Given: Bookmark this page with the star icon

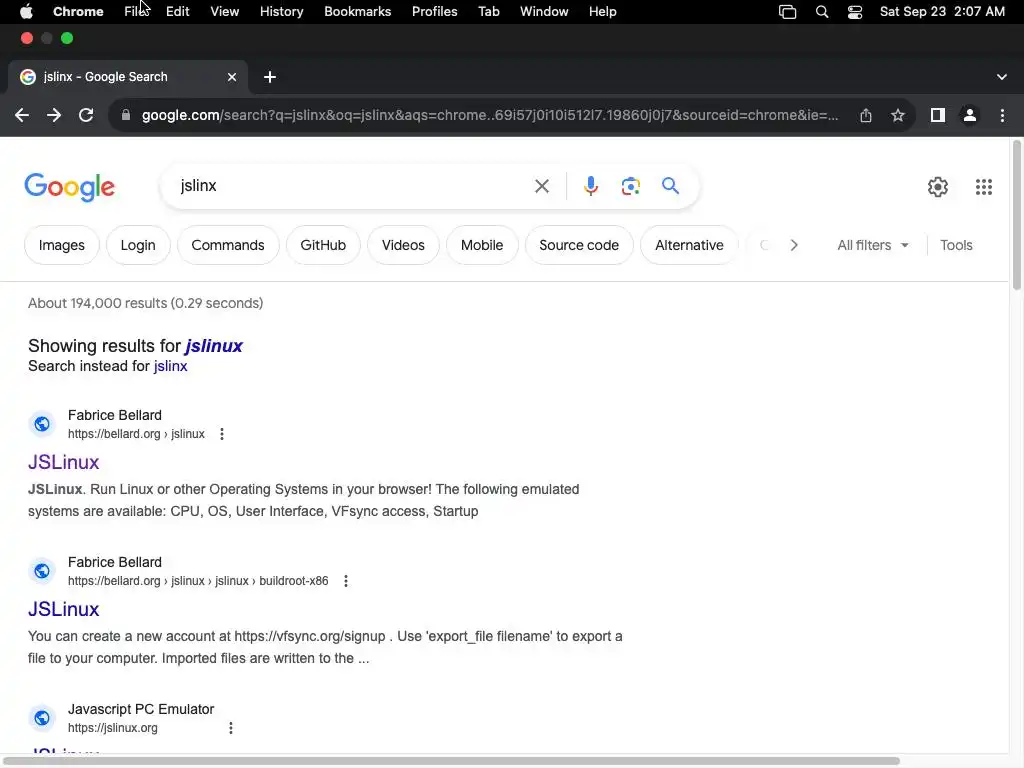Looking at the screenshot, I should [898, 116].
